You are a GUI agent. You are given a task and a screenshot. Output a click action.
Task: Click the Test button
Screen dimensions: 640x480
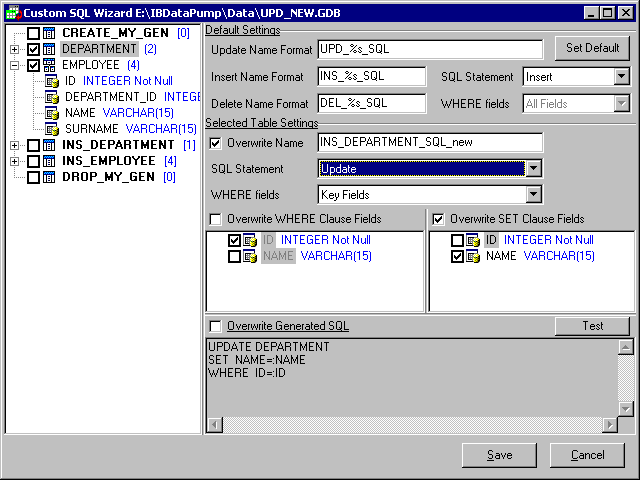click(x=592, y=326)
